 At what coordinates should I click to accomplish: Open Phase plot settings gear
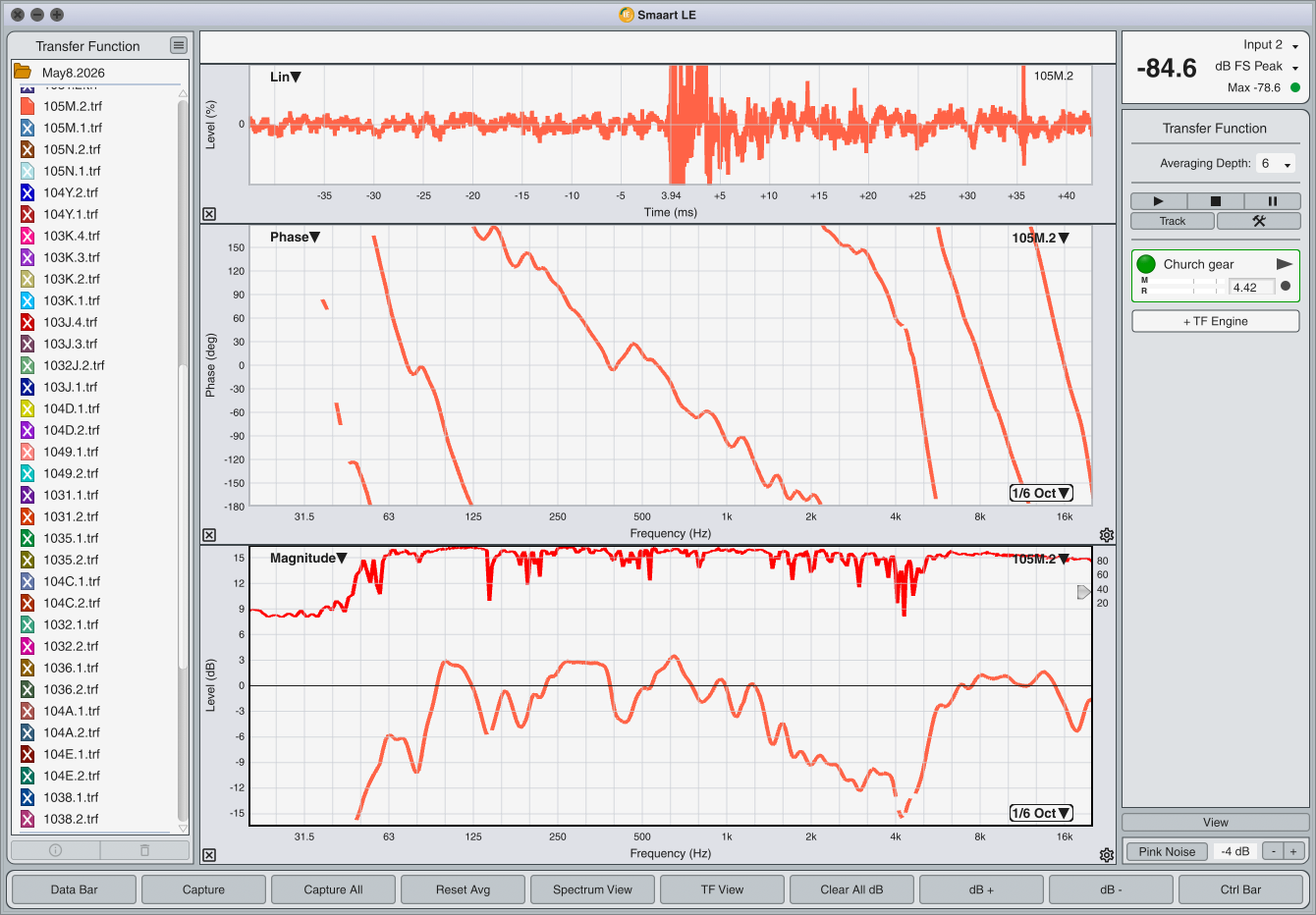pos(1107,535)
